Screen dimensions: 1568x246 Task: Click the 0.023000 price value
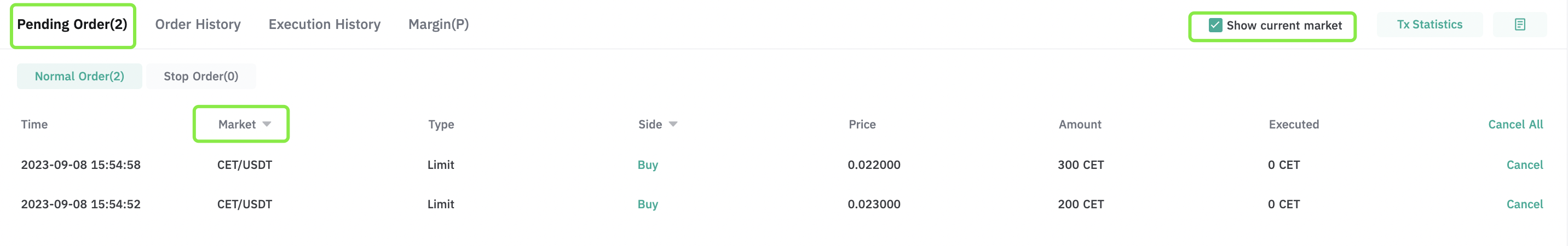pyautogui.click(x=873, y=204)
